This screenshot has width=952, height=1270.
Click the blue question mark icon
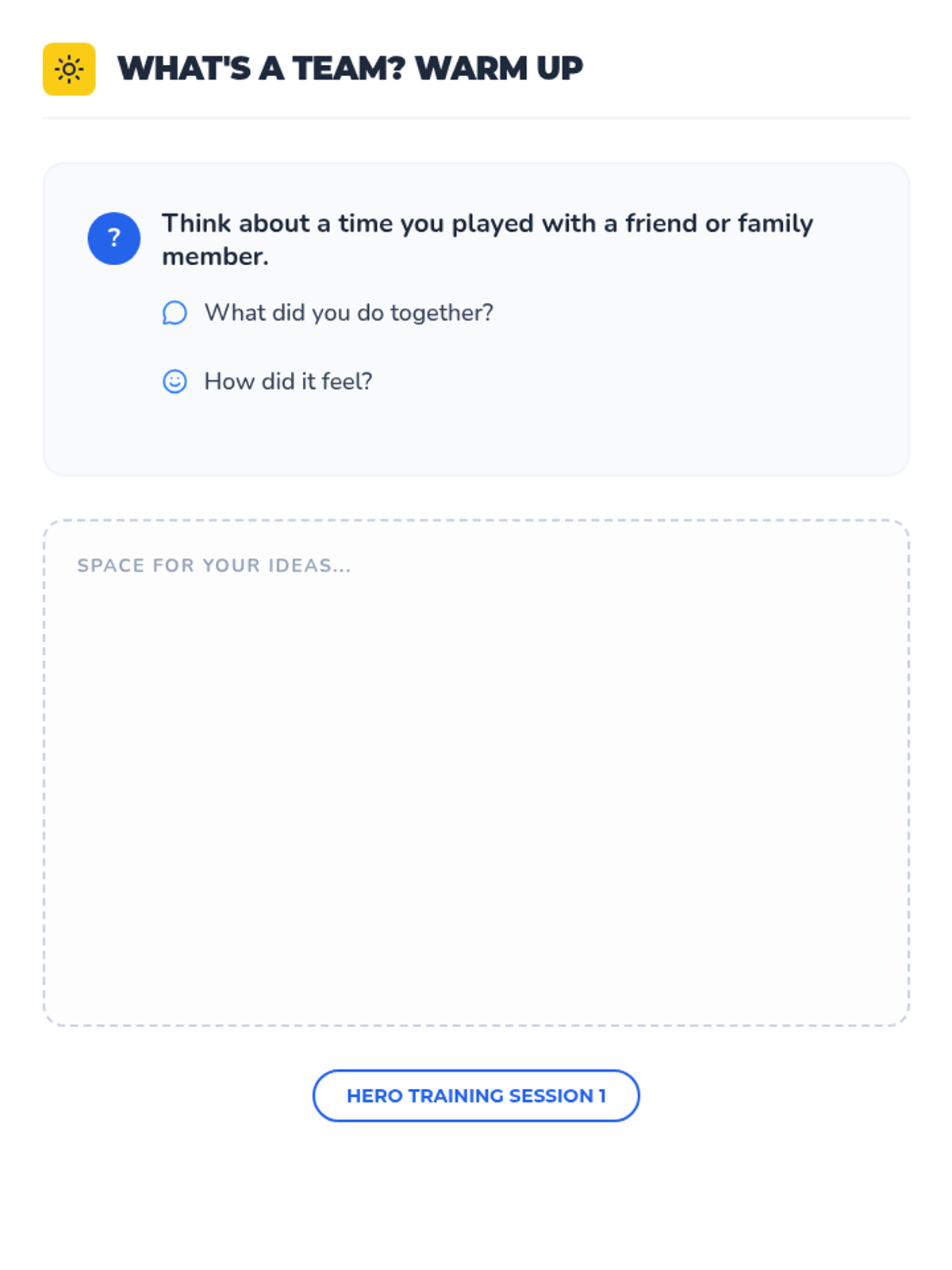click(x=113, y=238)
